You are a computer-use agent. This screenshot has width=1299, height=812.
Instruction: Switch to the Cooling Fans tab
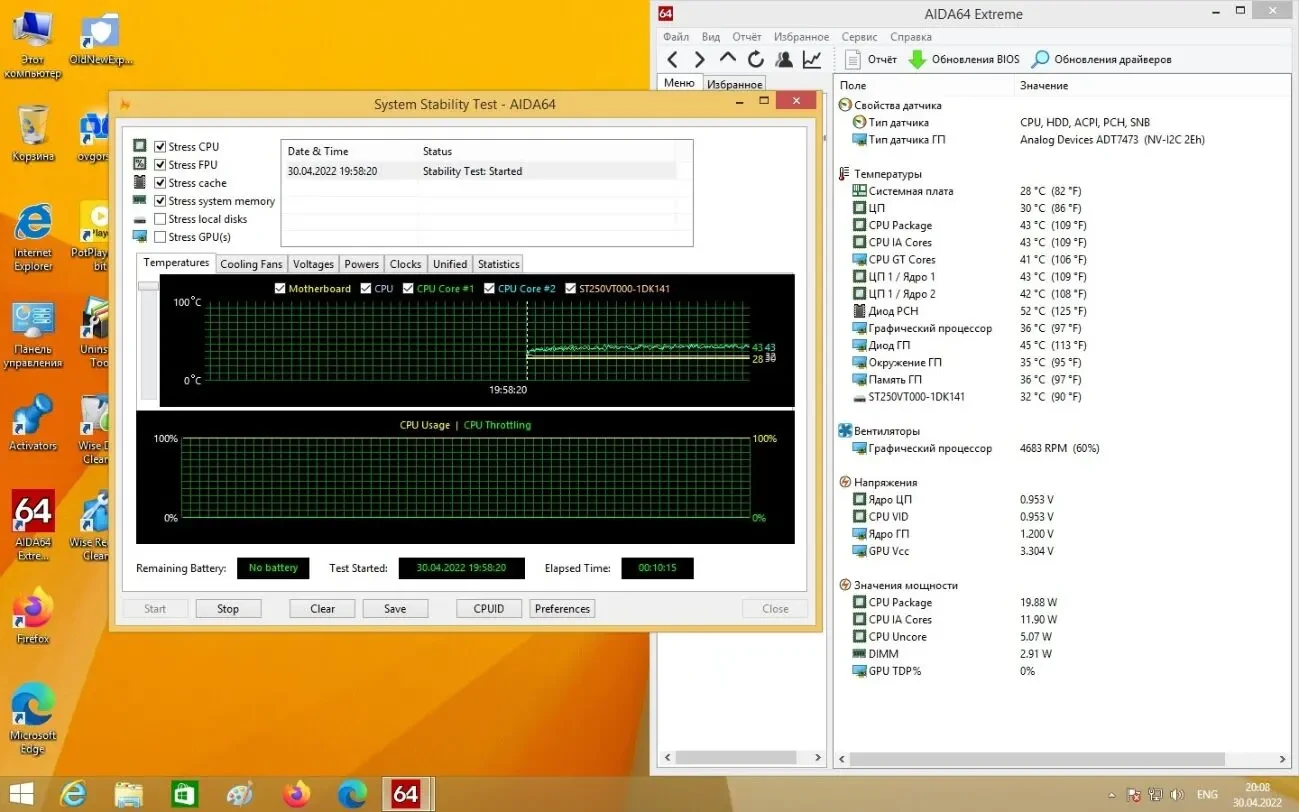(251, 263)
